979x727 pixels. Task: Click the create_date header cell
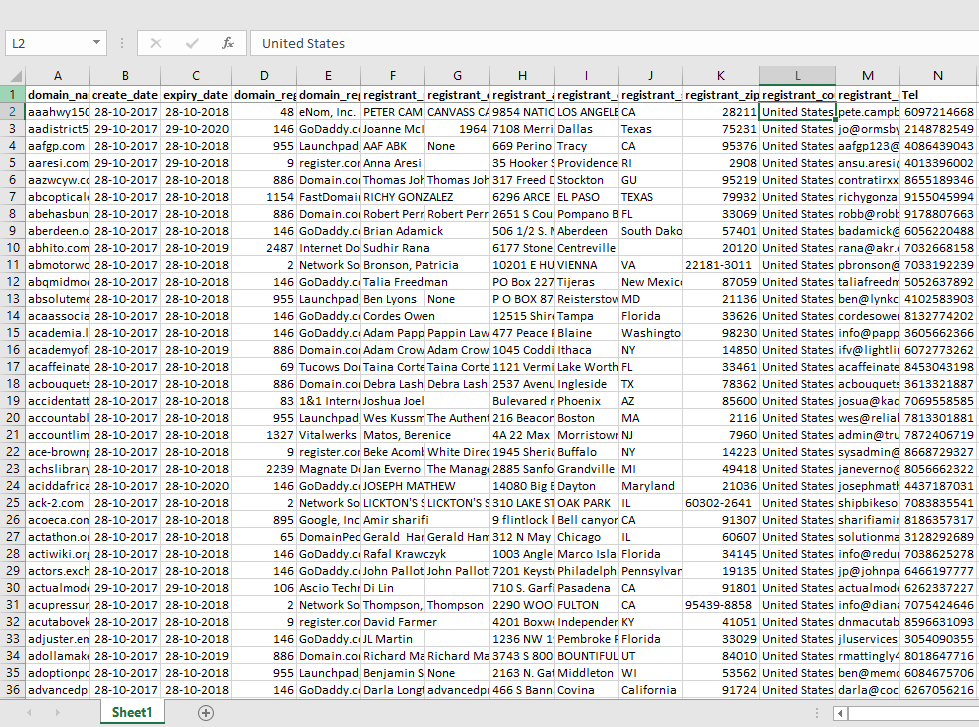(x=125, y=95)
